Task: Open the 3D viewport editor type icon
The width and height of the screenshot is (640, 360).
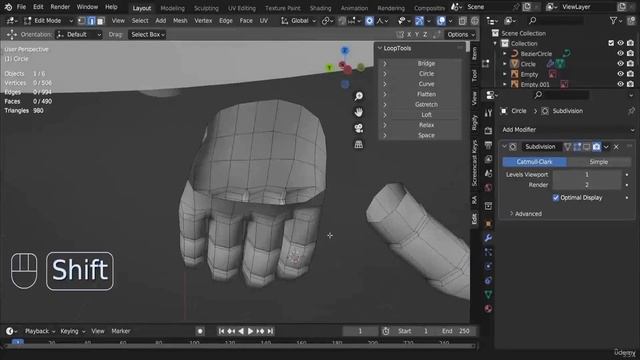Action: [x=11, y=21]
